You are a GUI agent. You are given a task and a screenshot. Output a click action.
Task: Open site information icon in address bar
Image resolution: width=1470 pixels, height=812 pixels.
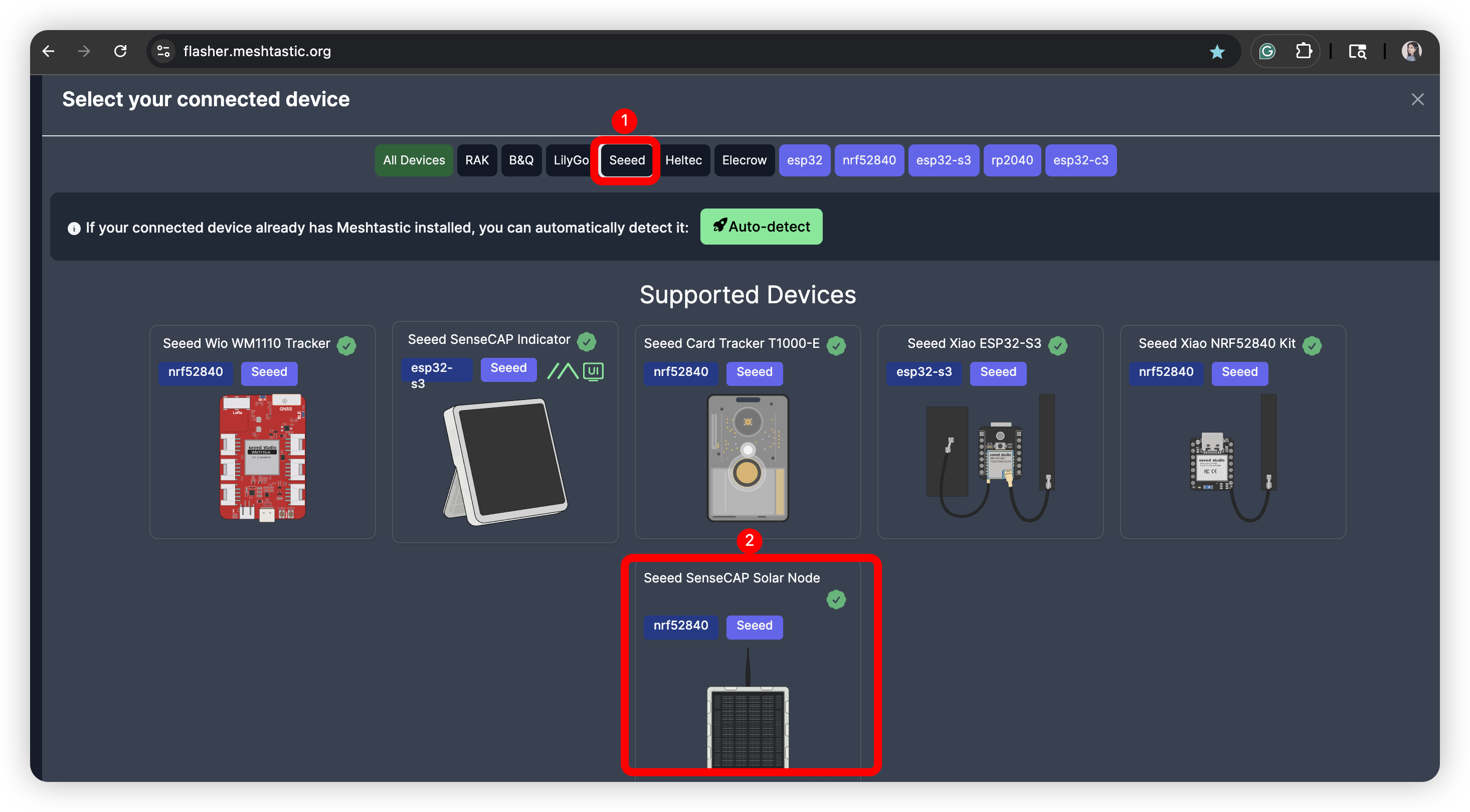[x=164, y=51]
